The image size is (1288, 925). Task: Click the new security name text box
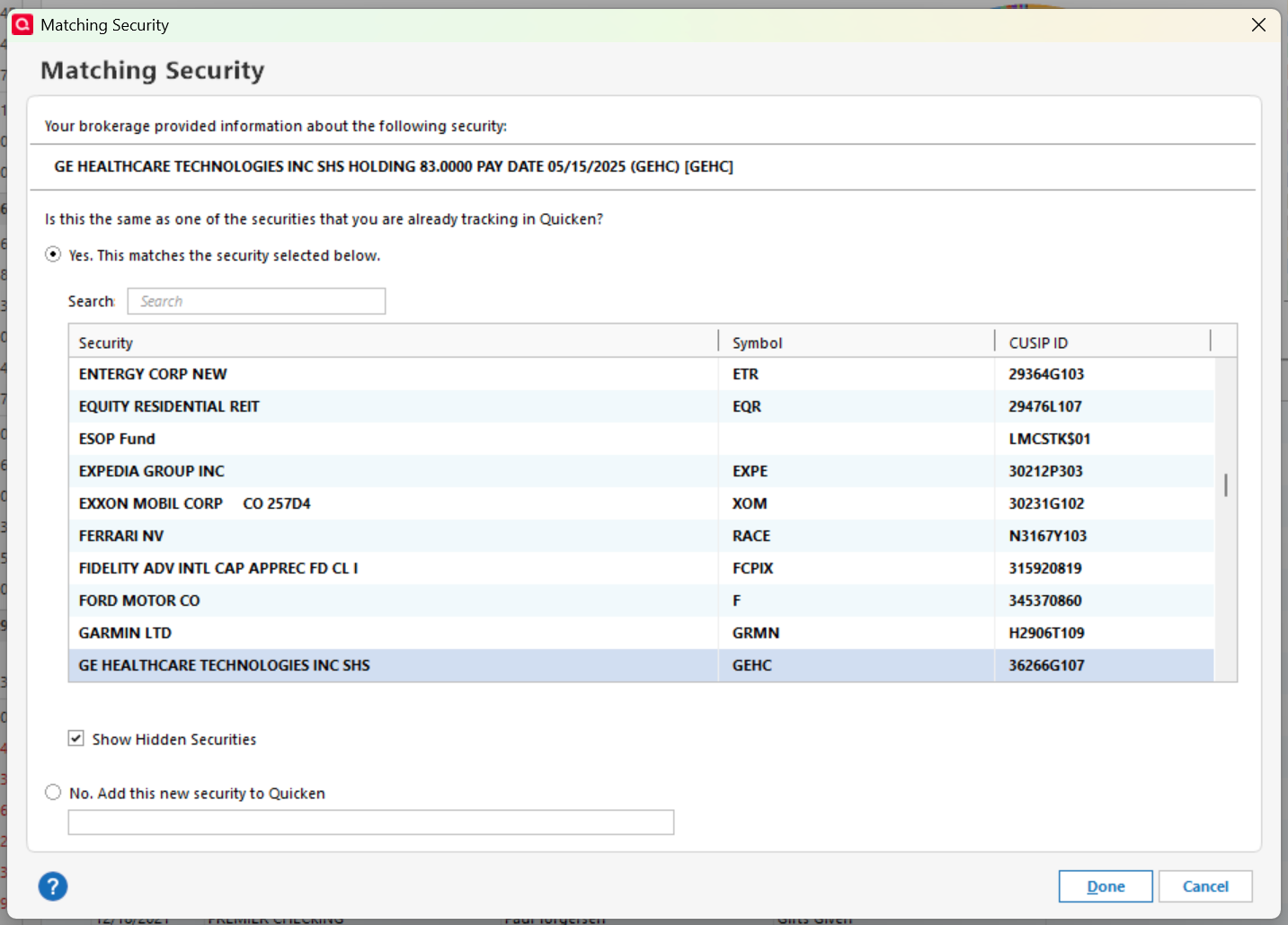[371, 822]
